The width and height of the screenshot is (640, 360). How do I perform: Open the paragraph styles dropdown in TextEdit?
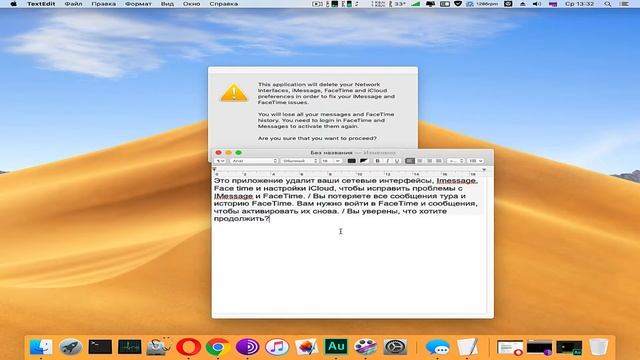(x=220, y=161)
